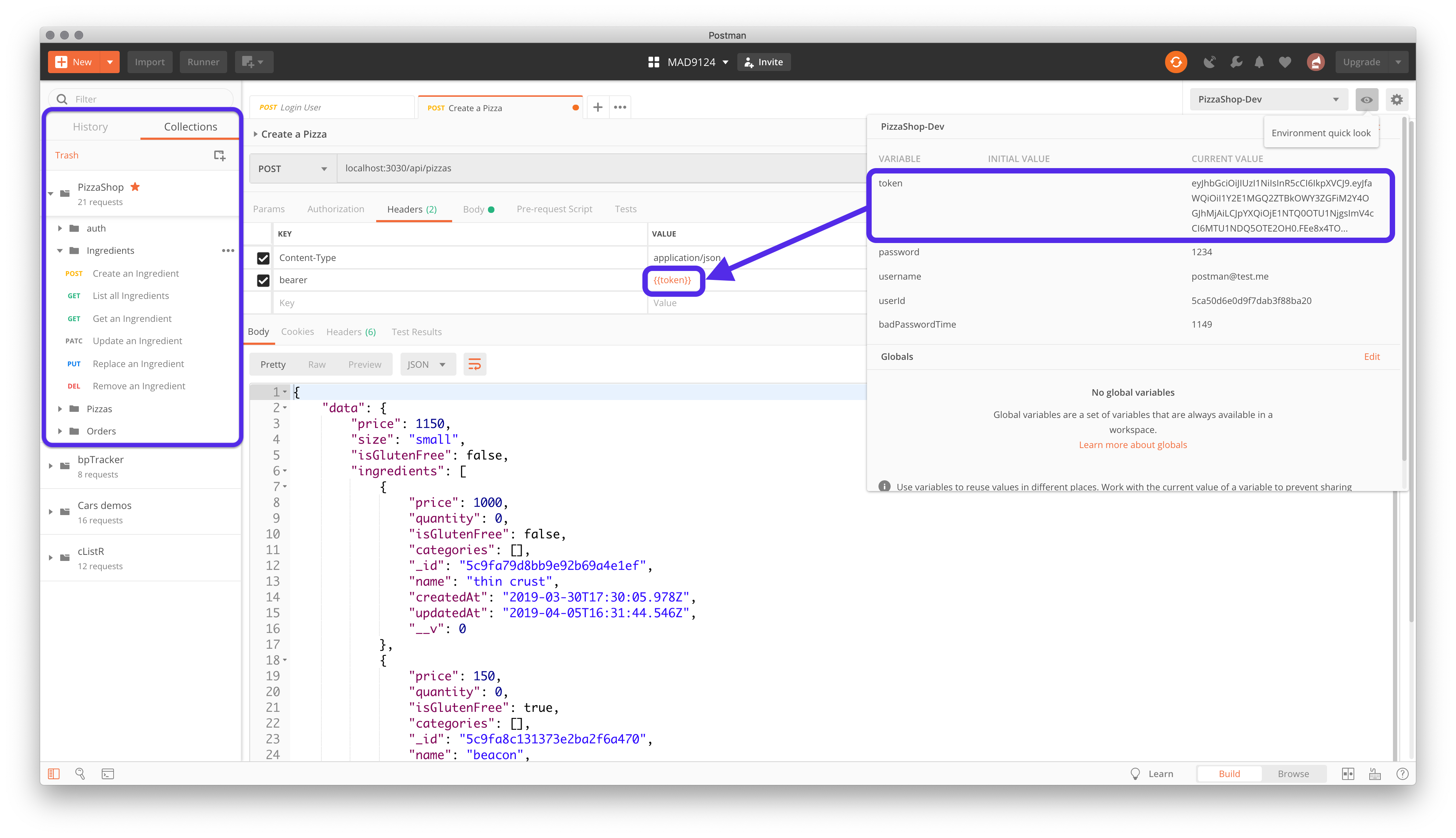Open the New button dropdown arrow
Image resolution: width=1456 pixels, height=838 pixels.
coord(109,62)
